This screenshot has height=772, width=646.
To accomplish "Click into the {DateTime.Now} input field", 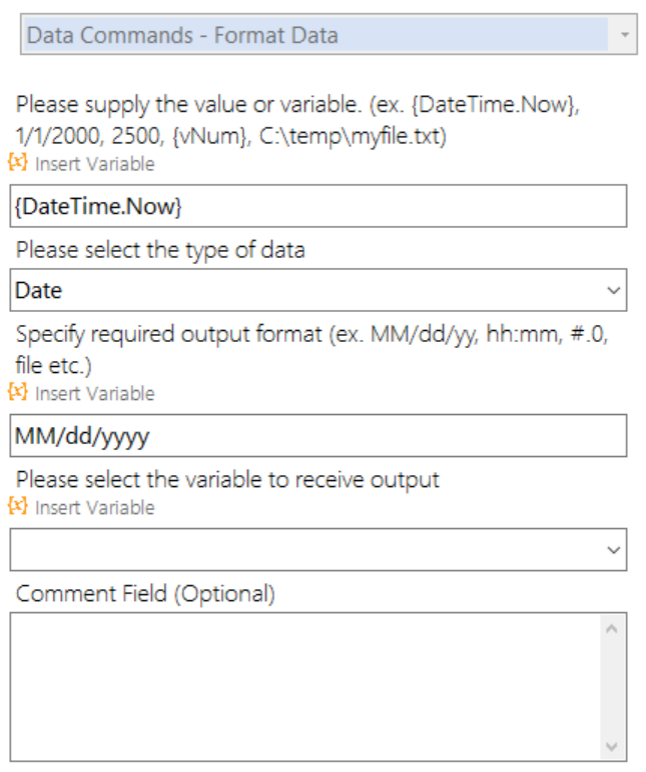I will pos(318,206).
